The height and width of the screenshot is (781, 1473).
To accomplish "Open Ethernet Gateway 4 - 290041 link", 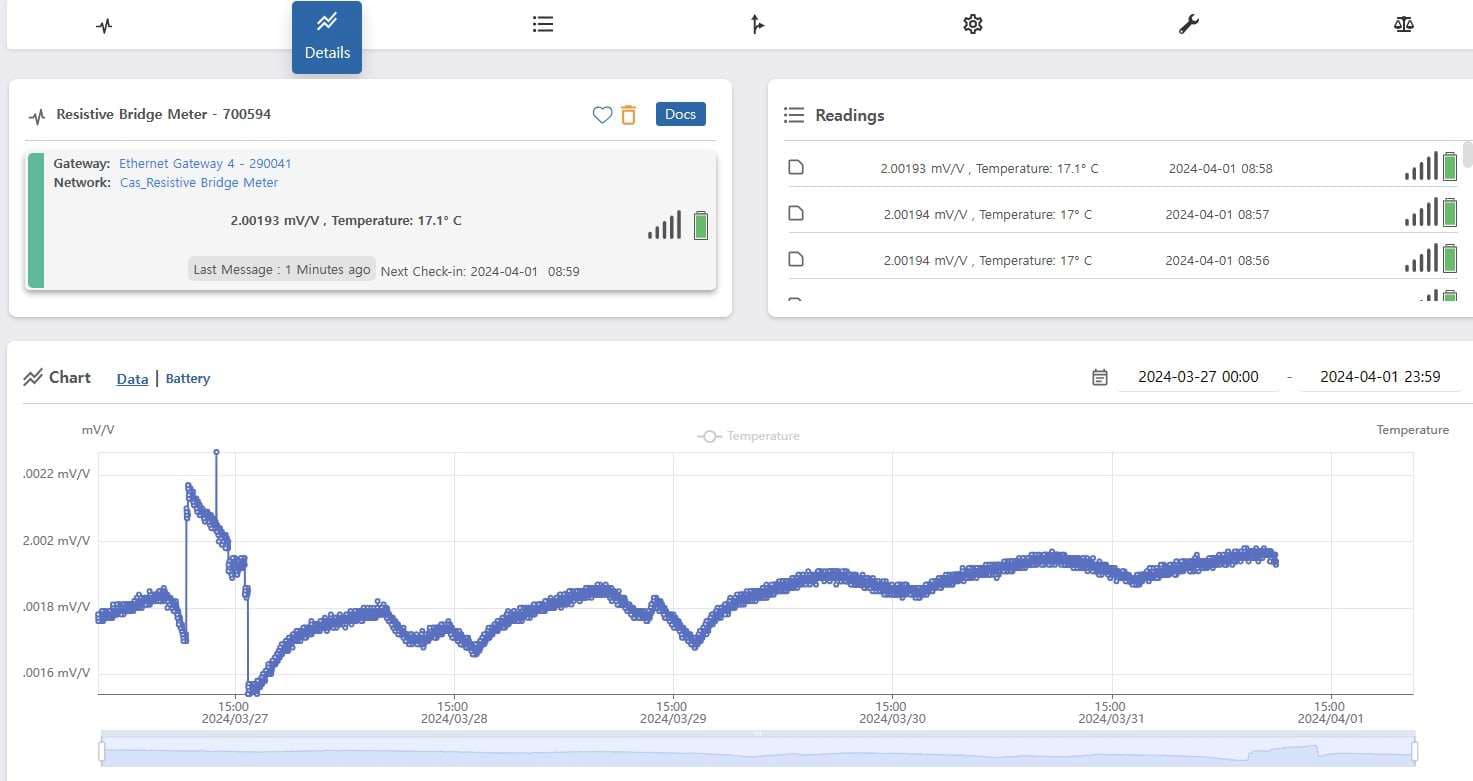I will (x=205, y=163).
